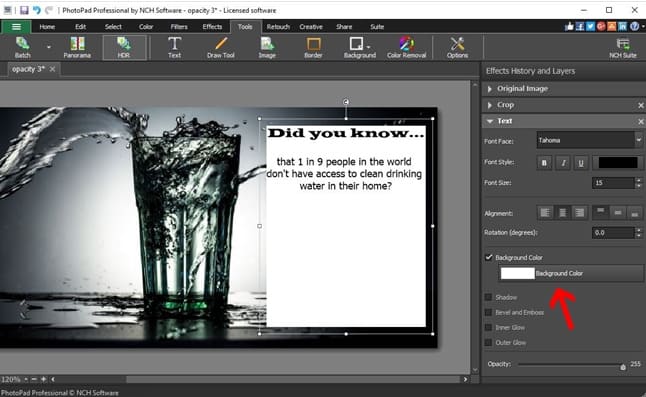646x397 pixels.
Task: Open the Help question mark icon
Action: pos(634,27)
